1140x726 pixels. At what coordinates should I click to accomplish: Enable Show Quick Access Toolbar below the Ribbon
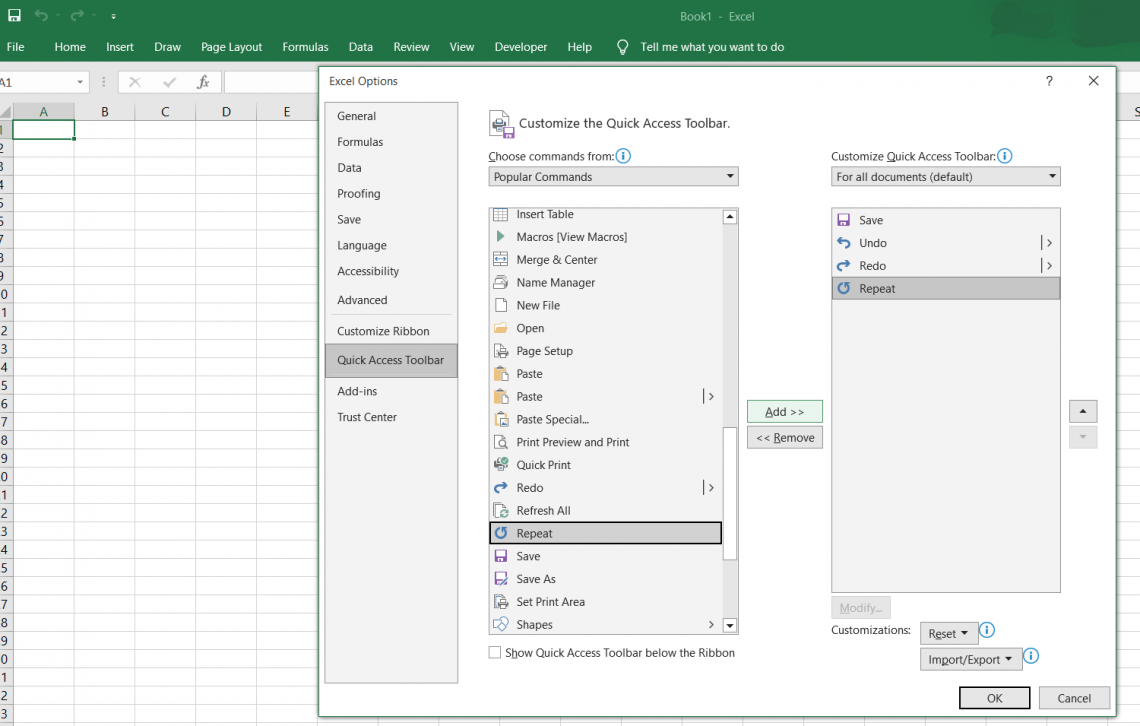(495, 652)
